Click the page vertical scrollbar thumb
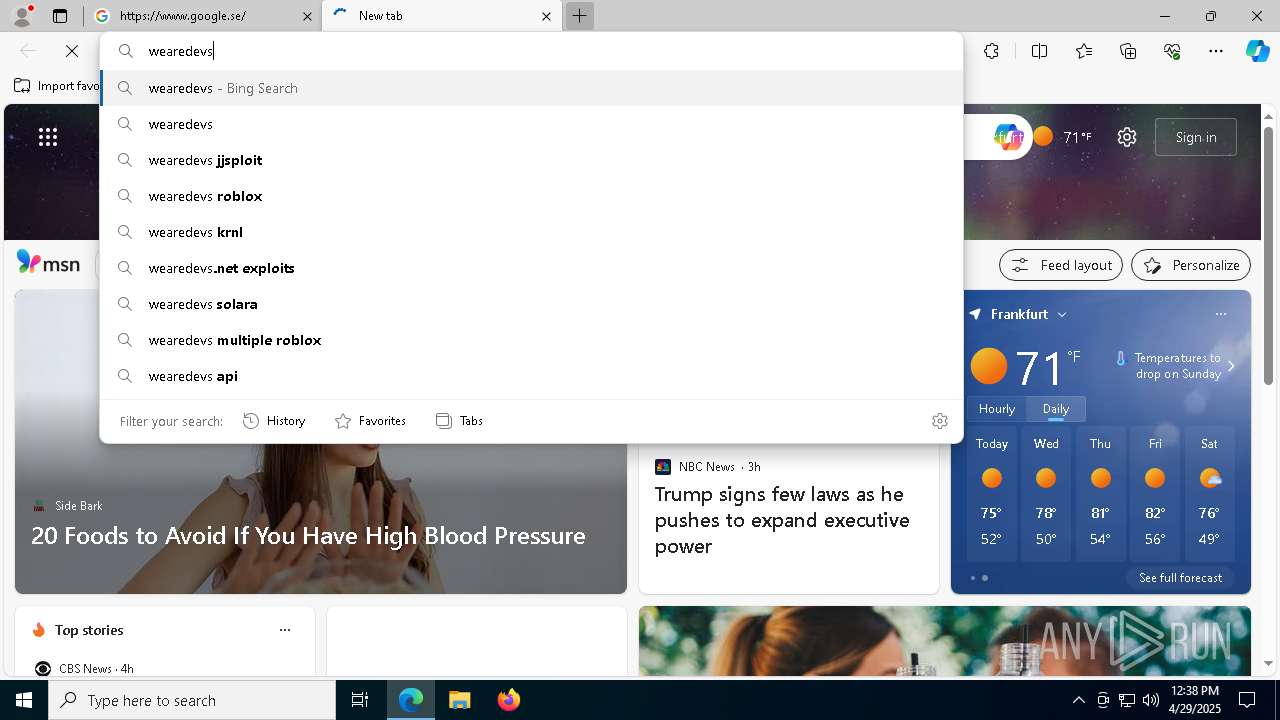The width and height of the screenshot is (1280, 720). coord(1268,255)
